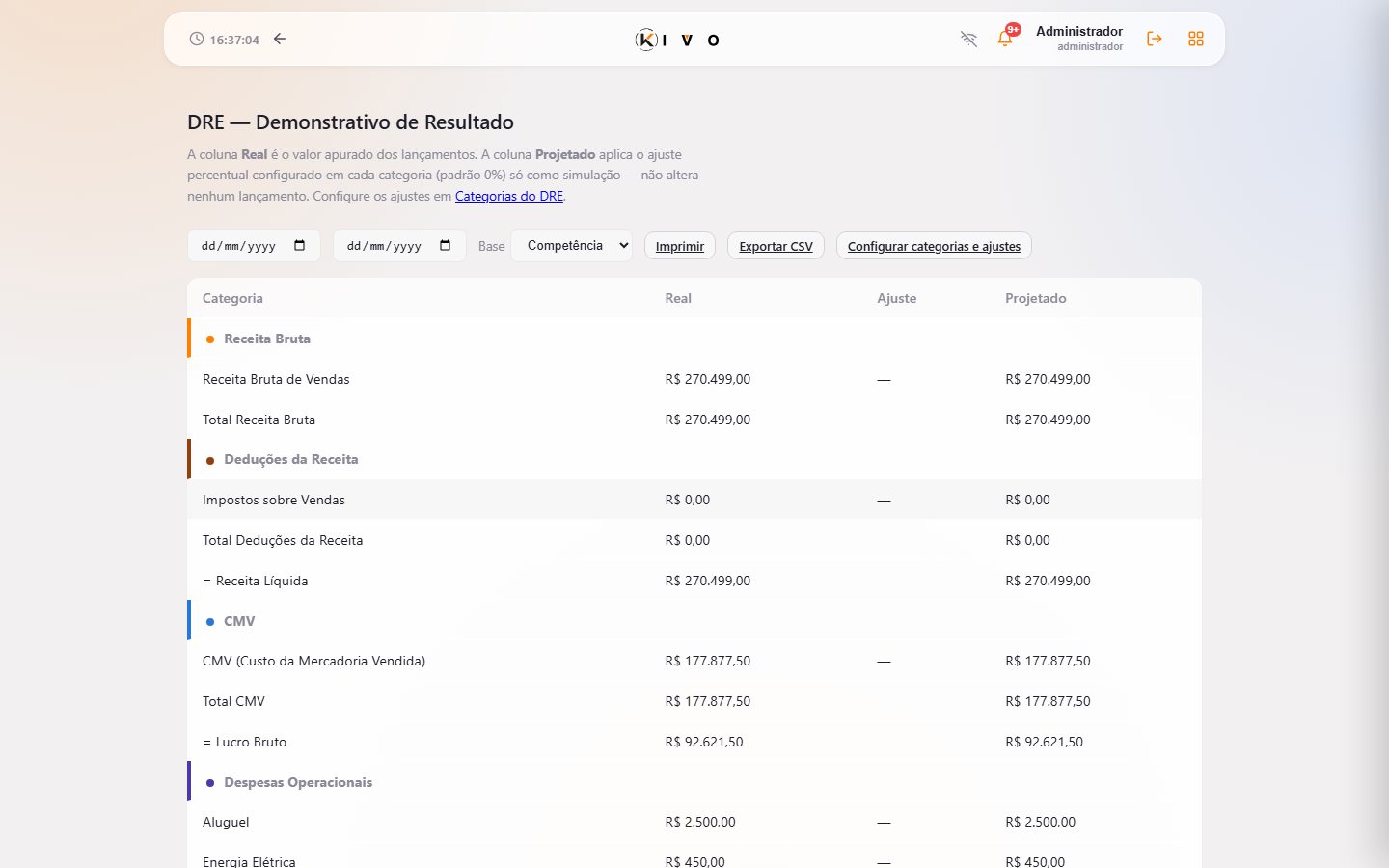Click the = Lucro Bruto row label
The width and height of the screenshot is (1389, 868).
click(x=245, y=742)
